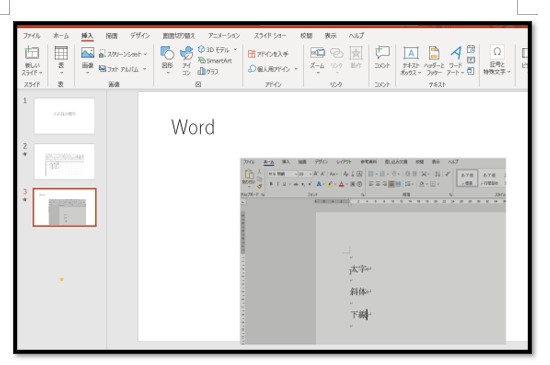Open the ズーム zoom menu
Image resolution: width=550 pixels, height=365 pixels.
317,60
